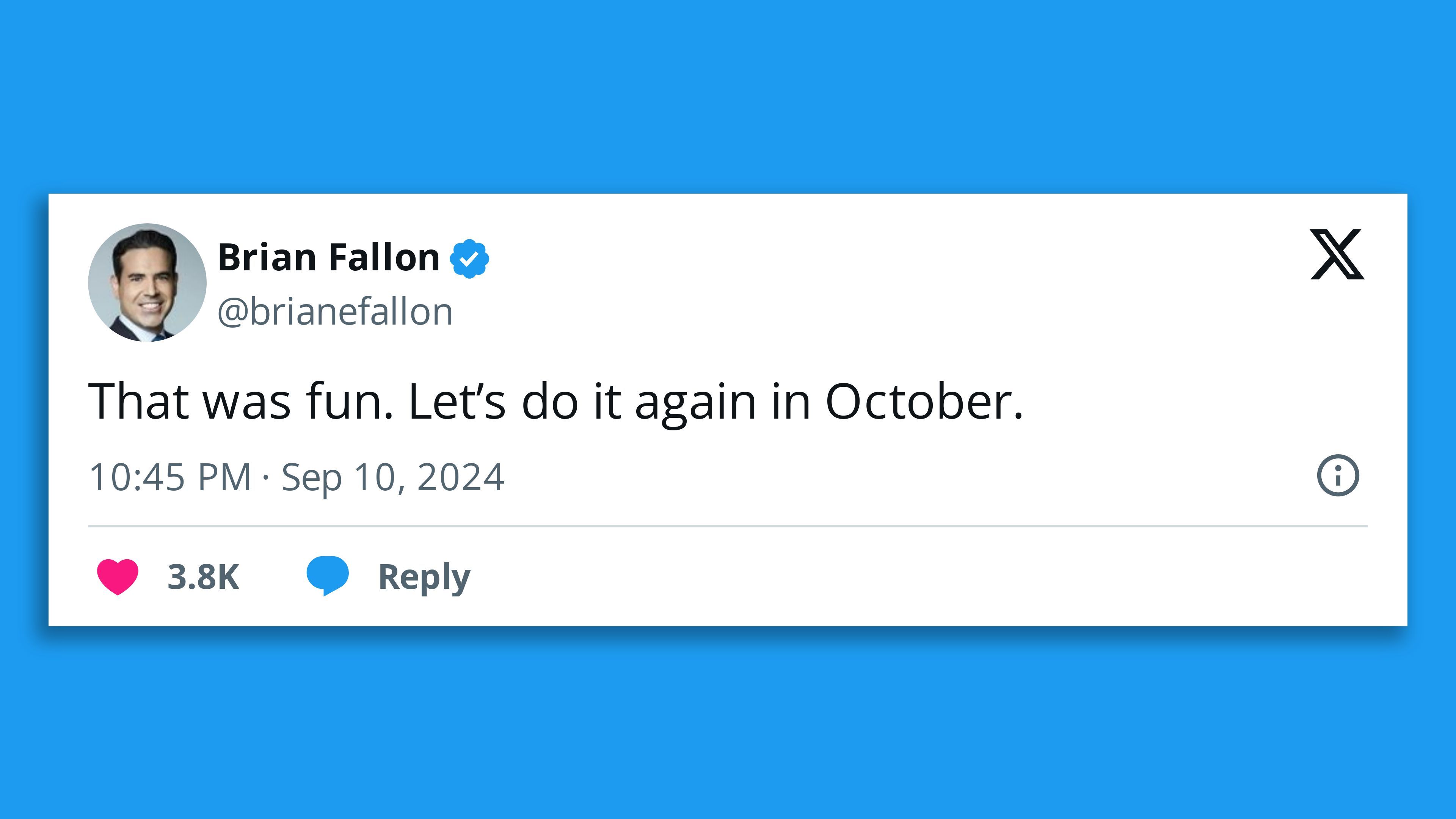Screen dimensions: 1456x819
Task: Click the blue reply speech bubble icon
Action: coord(327,576)
